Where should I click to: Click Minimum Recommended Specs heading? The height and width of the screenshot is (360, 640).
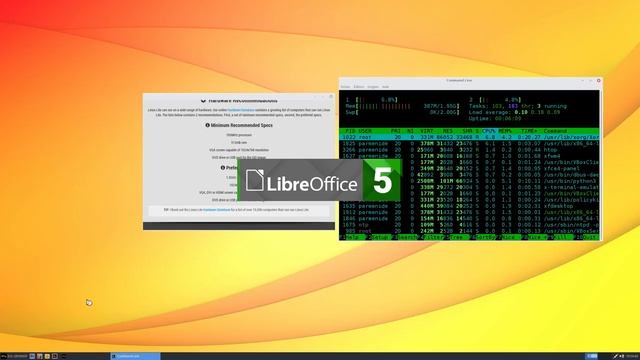242,125
